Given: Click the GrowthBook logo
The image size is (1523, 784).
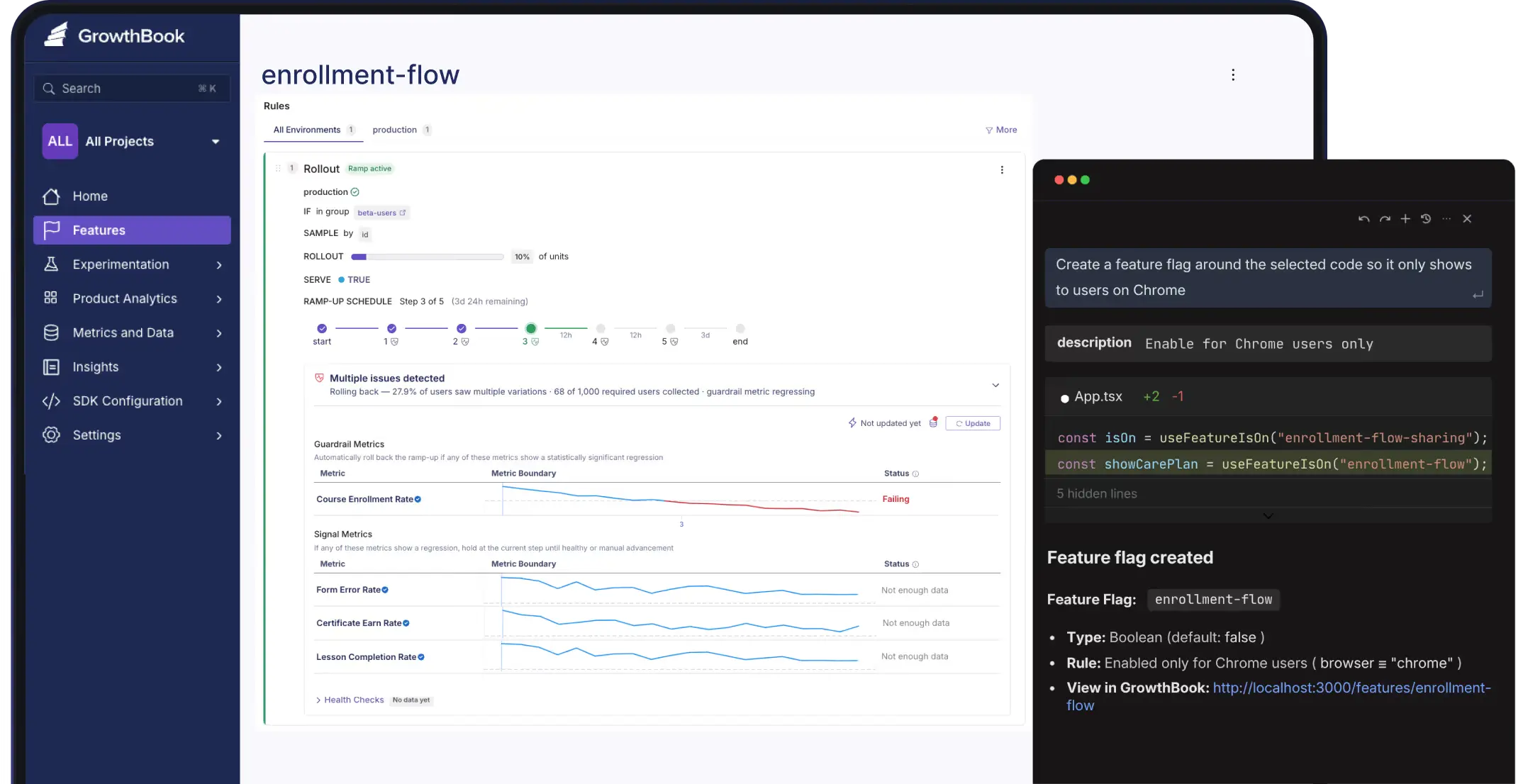Looking at the screenshot, I should coord(113,35).
